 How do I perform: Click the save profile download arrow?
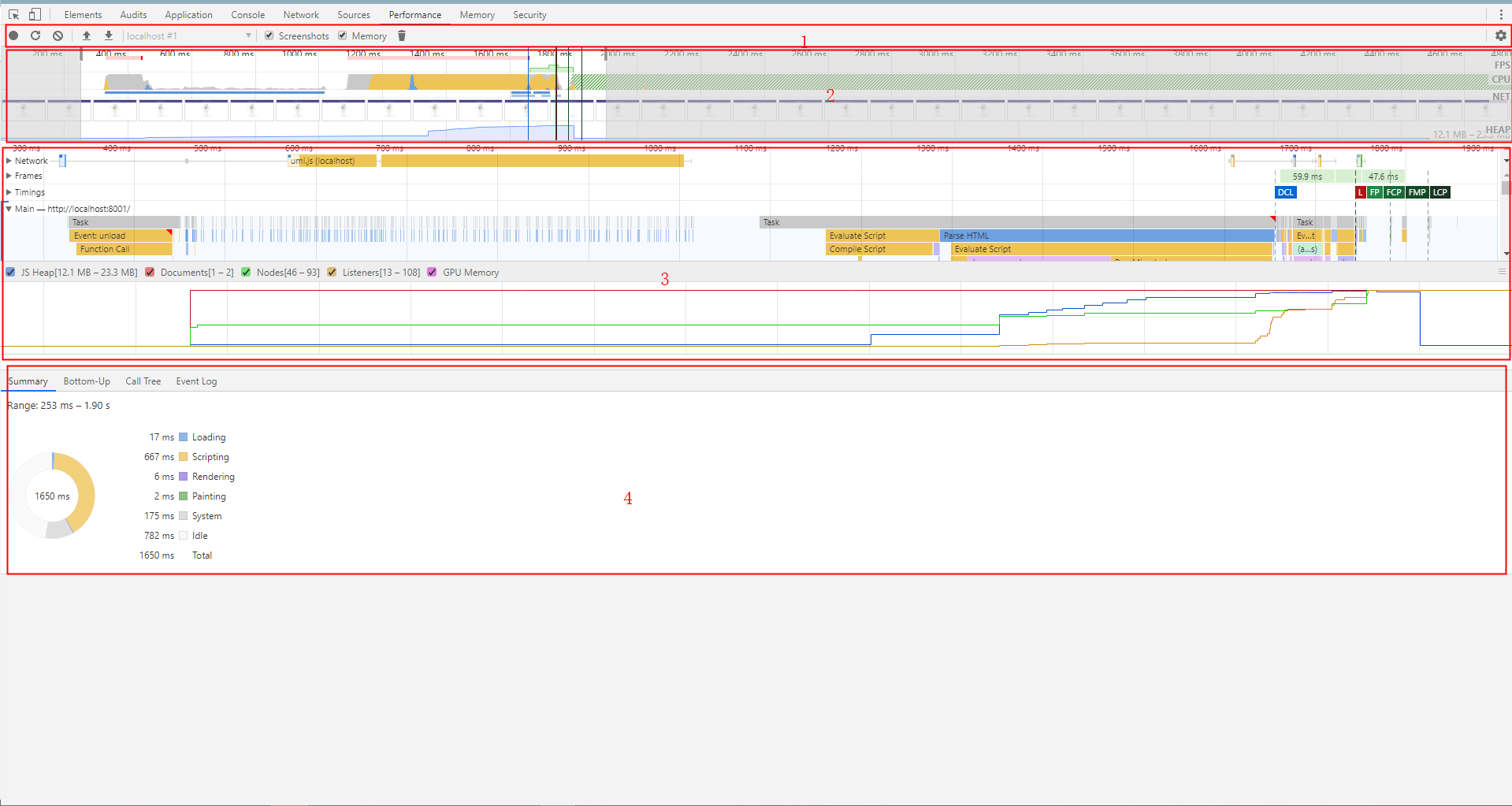[x=109, y=35]
